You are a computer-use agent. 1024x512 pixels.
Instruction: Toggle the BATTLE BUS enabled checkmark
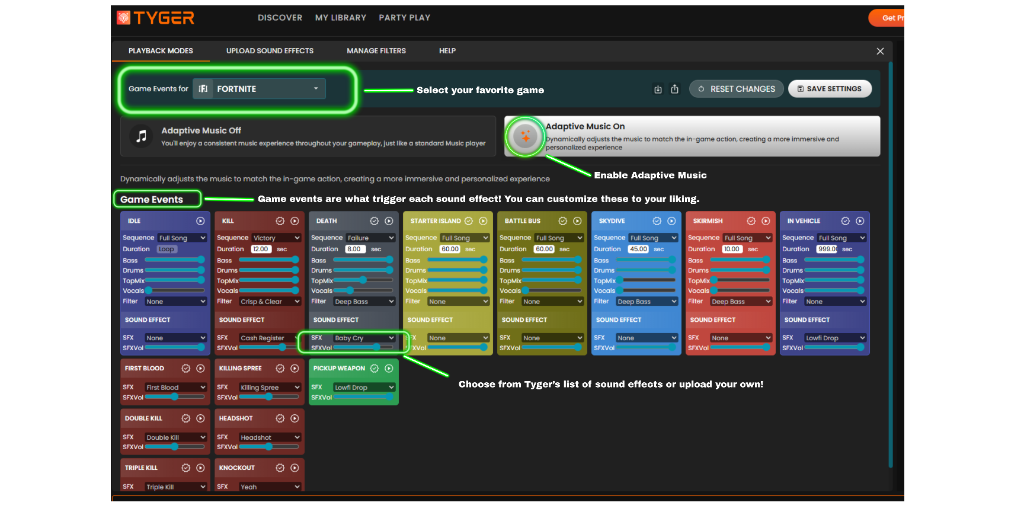562,221
